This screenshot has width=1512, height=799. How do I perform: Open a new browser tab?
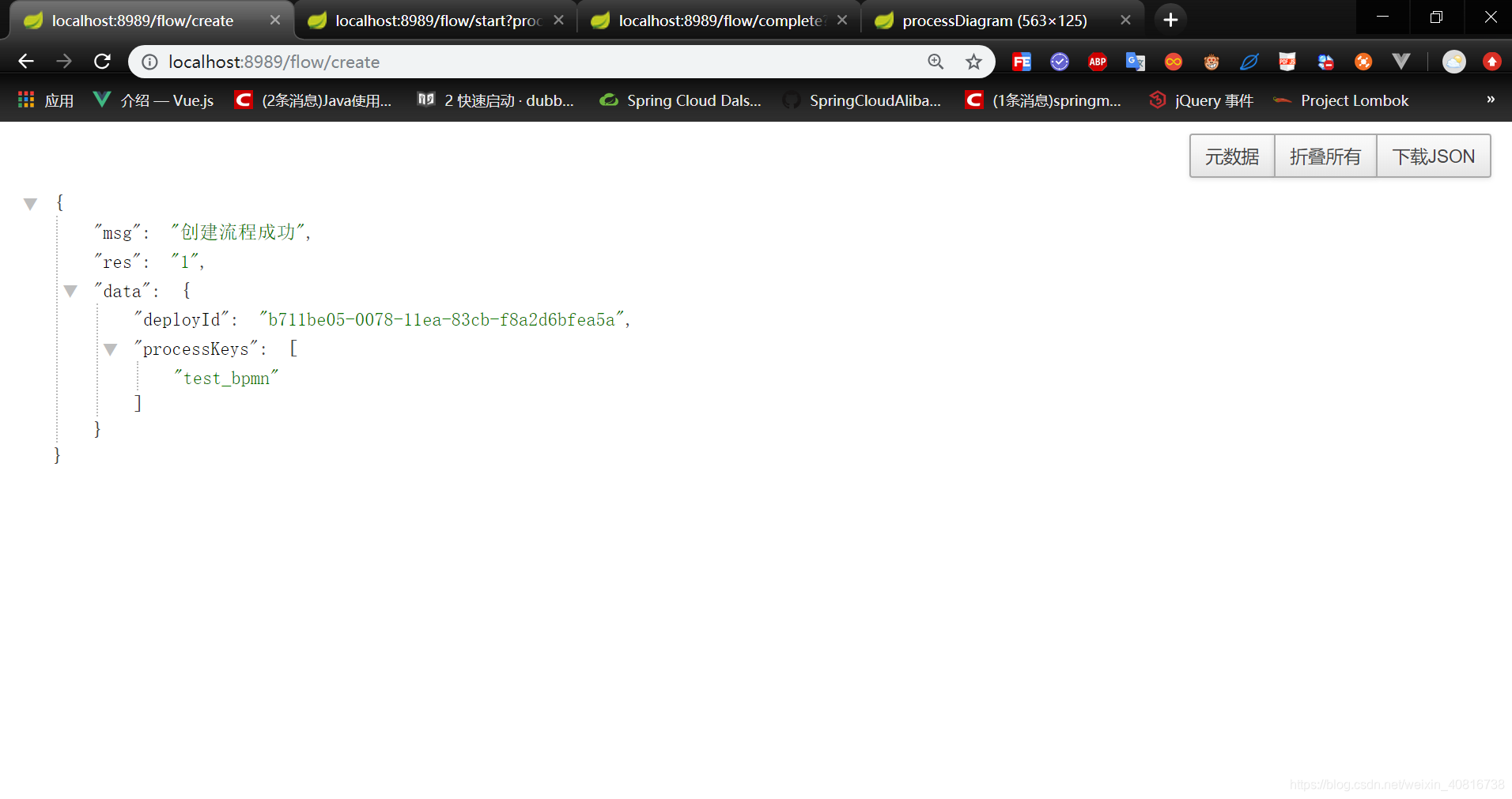pos(1170,20)
